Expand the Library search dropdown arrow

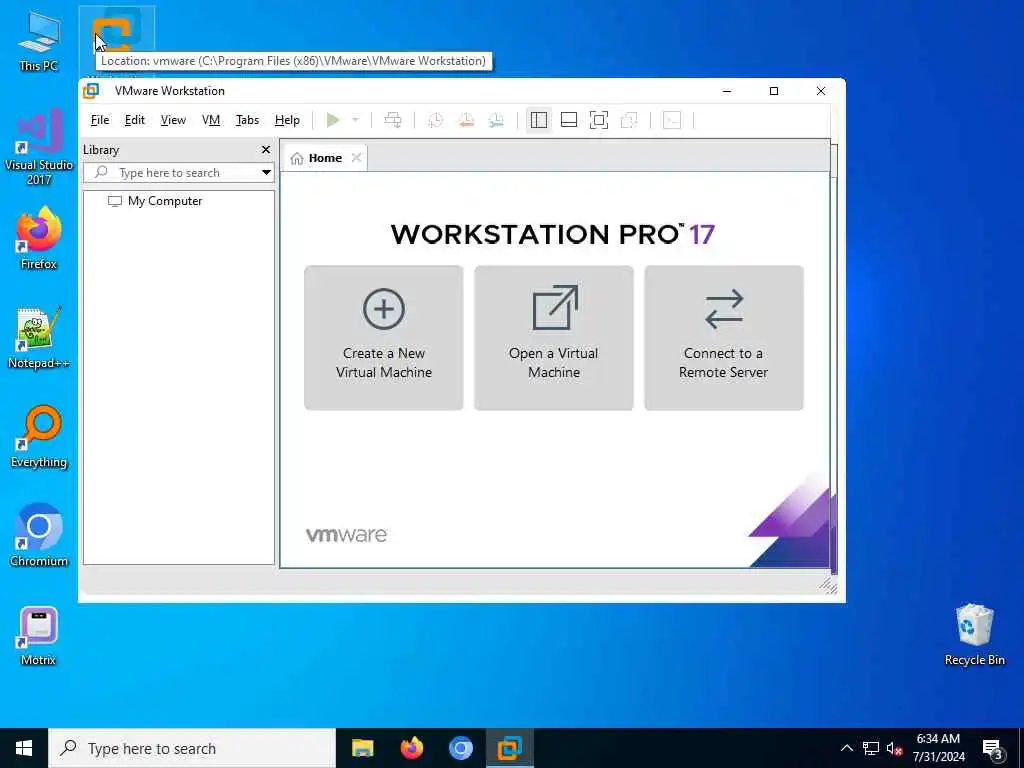click(266, 172)
